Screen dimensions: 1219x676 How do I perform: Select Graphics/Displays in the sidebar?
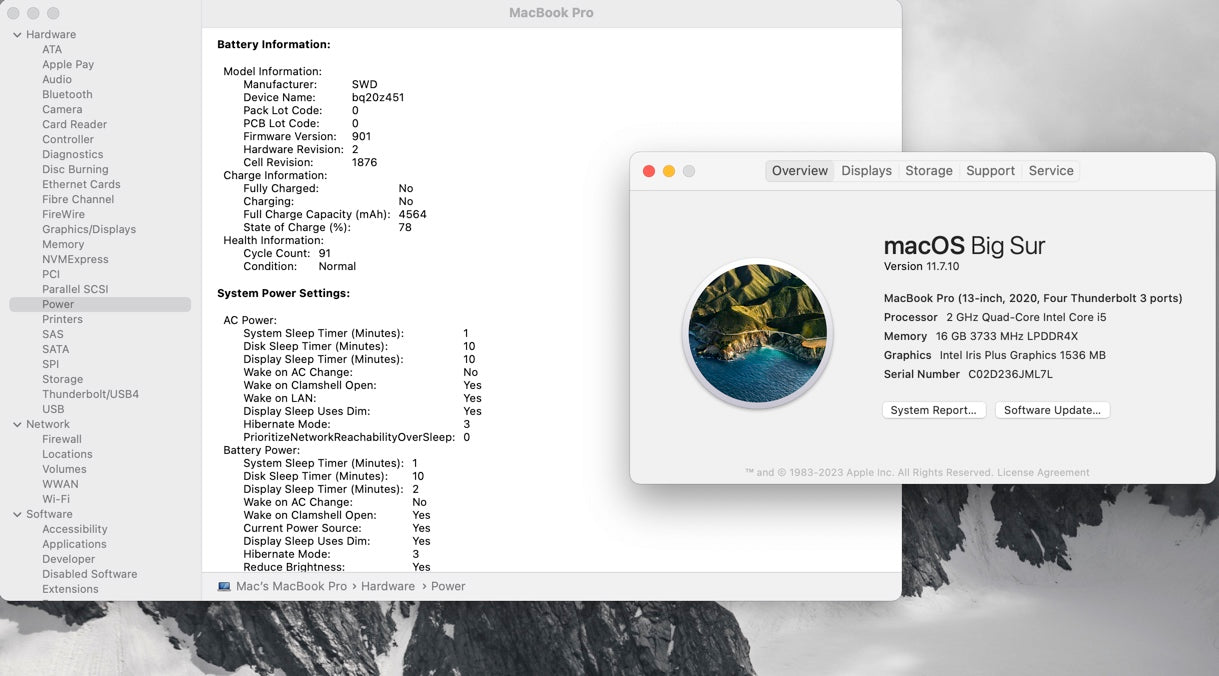pos(89,230)
